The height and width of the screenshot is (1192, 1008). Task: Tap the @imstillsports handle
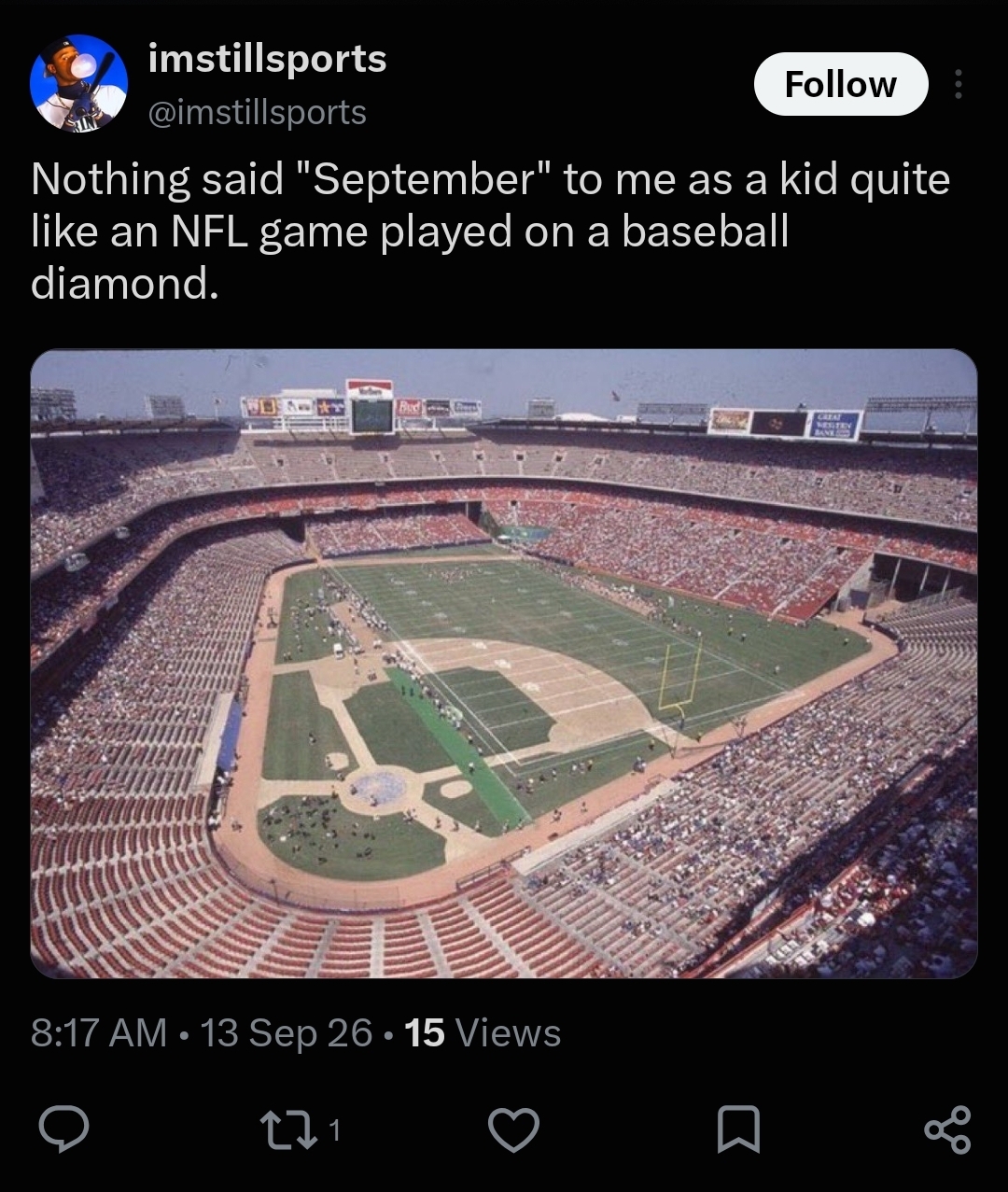tap(258, 112)
